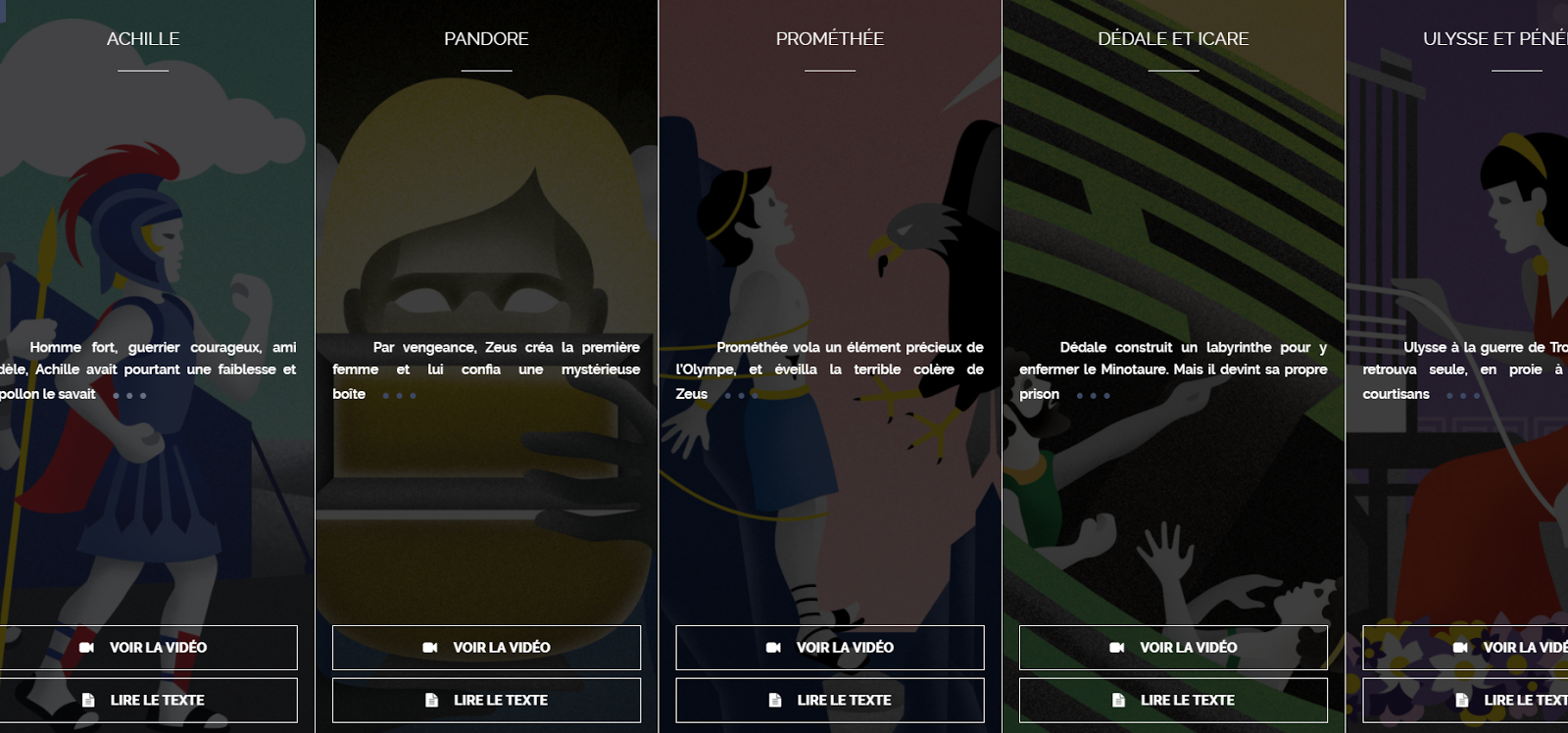Expand the Pandore description ellipsis dots
Image resolution: width=1568 pixels, height=733 pixels.
[399, 396]
